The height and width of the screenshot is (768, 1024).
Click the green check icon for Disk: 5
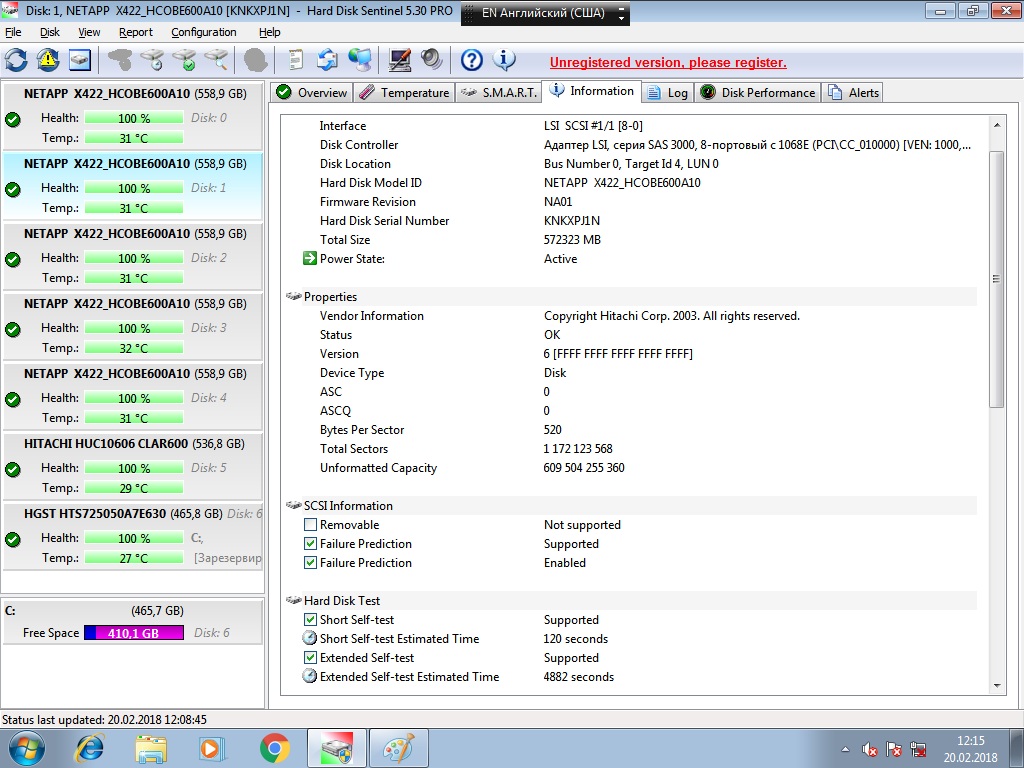click(x=12, y=470)
